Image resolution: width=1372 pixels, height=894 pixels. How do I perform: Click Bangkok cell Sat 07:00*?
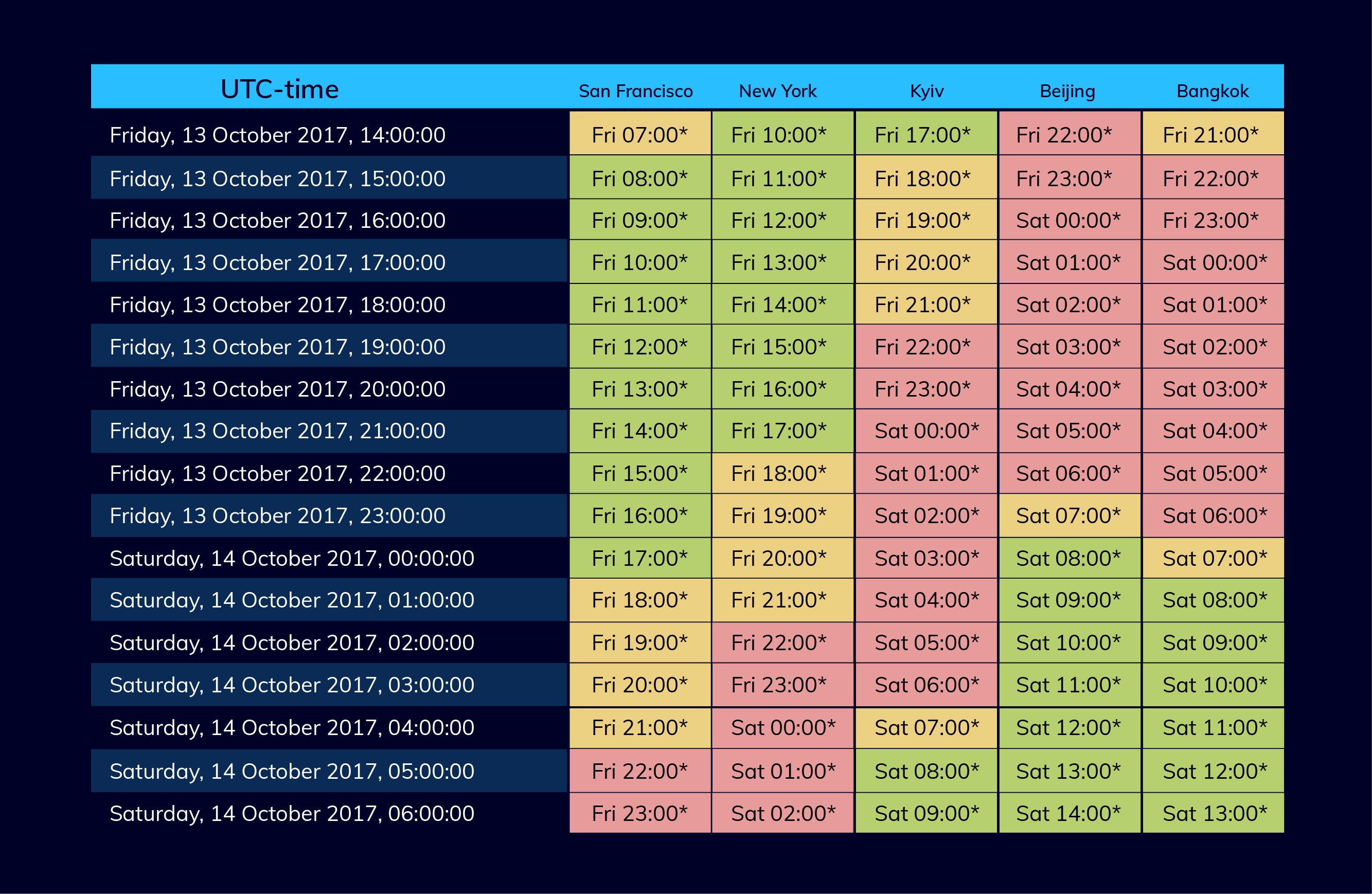click(1214, 558)
